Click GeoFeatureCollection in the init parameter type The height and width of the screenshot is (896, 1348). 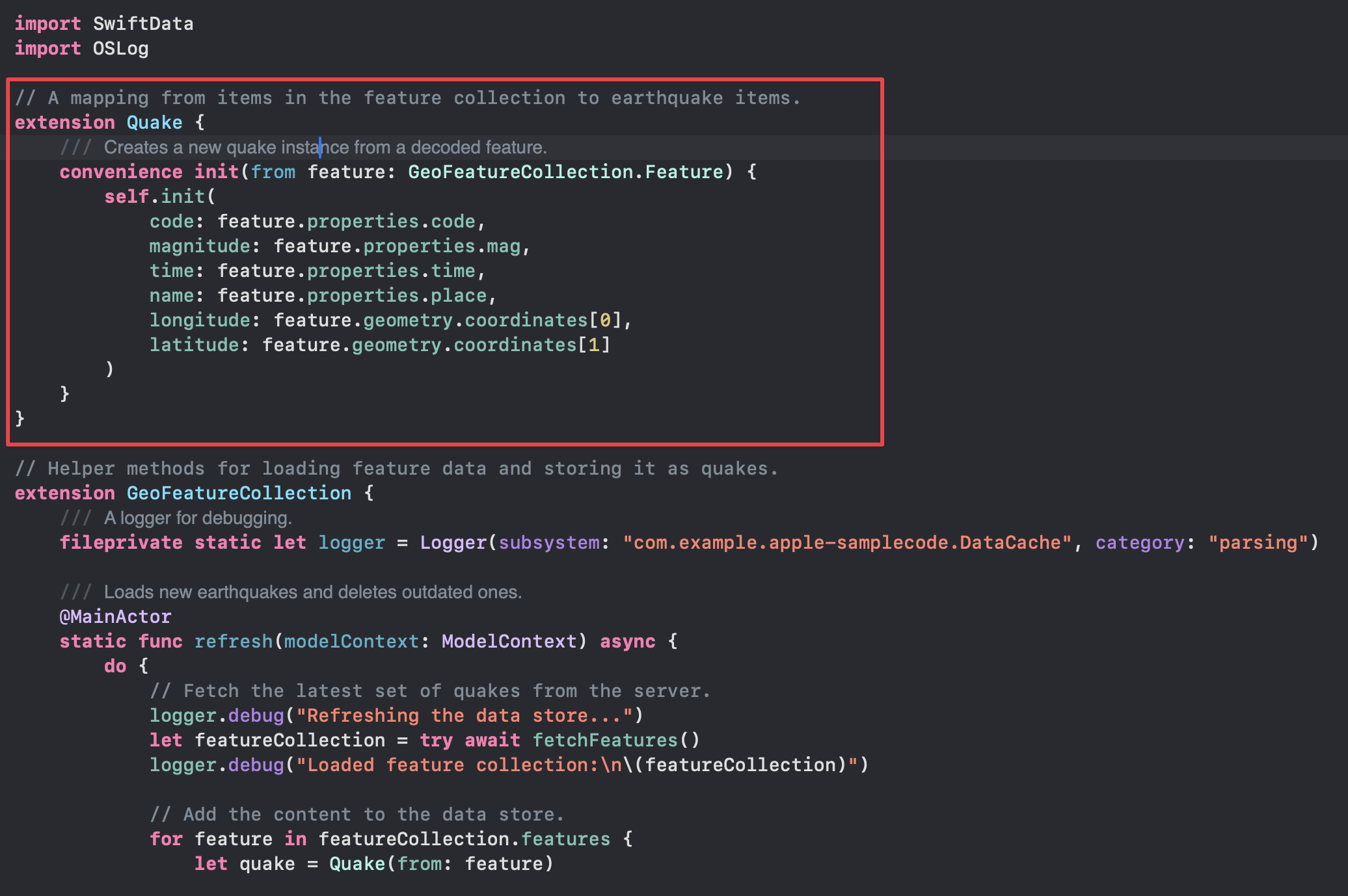pos(520,172)
